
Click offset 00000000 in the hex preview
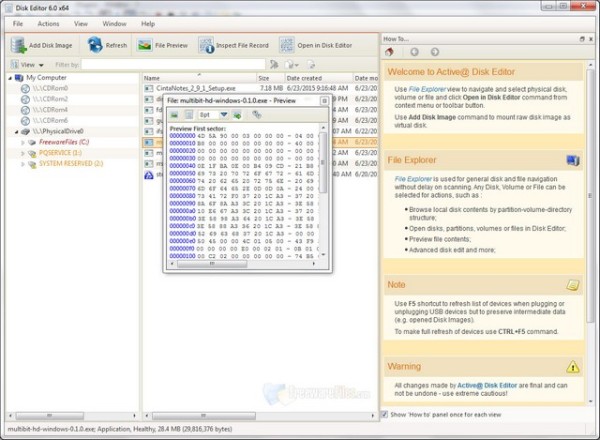tap(182, 136)
